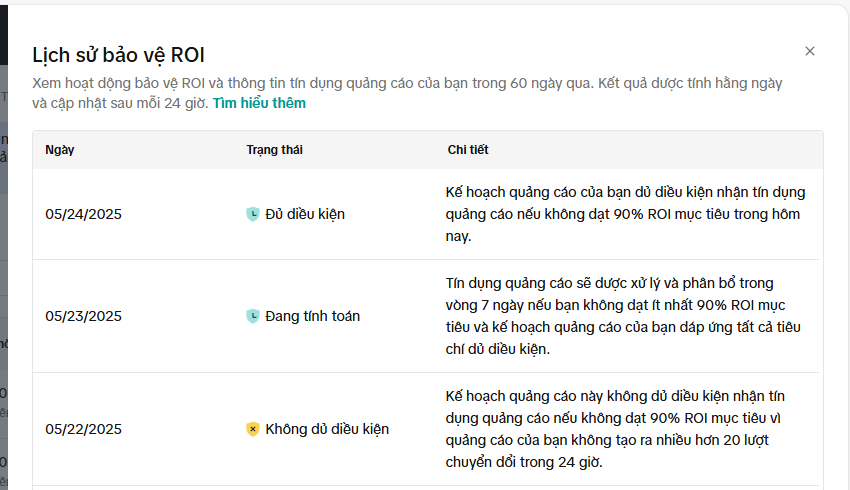Image resolution: width=850 pixels, height=490 pixels.
Task: Click the detail text for the 05/24/2025 row
Action: (625, 214)
